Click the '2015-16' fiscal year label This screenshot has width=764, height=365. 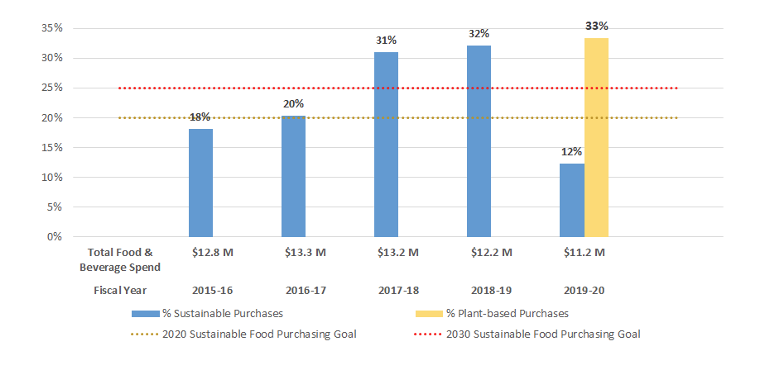tap(212, 290)
